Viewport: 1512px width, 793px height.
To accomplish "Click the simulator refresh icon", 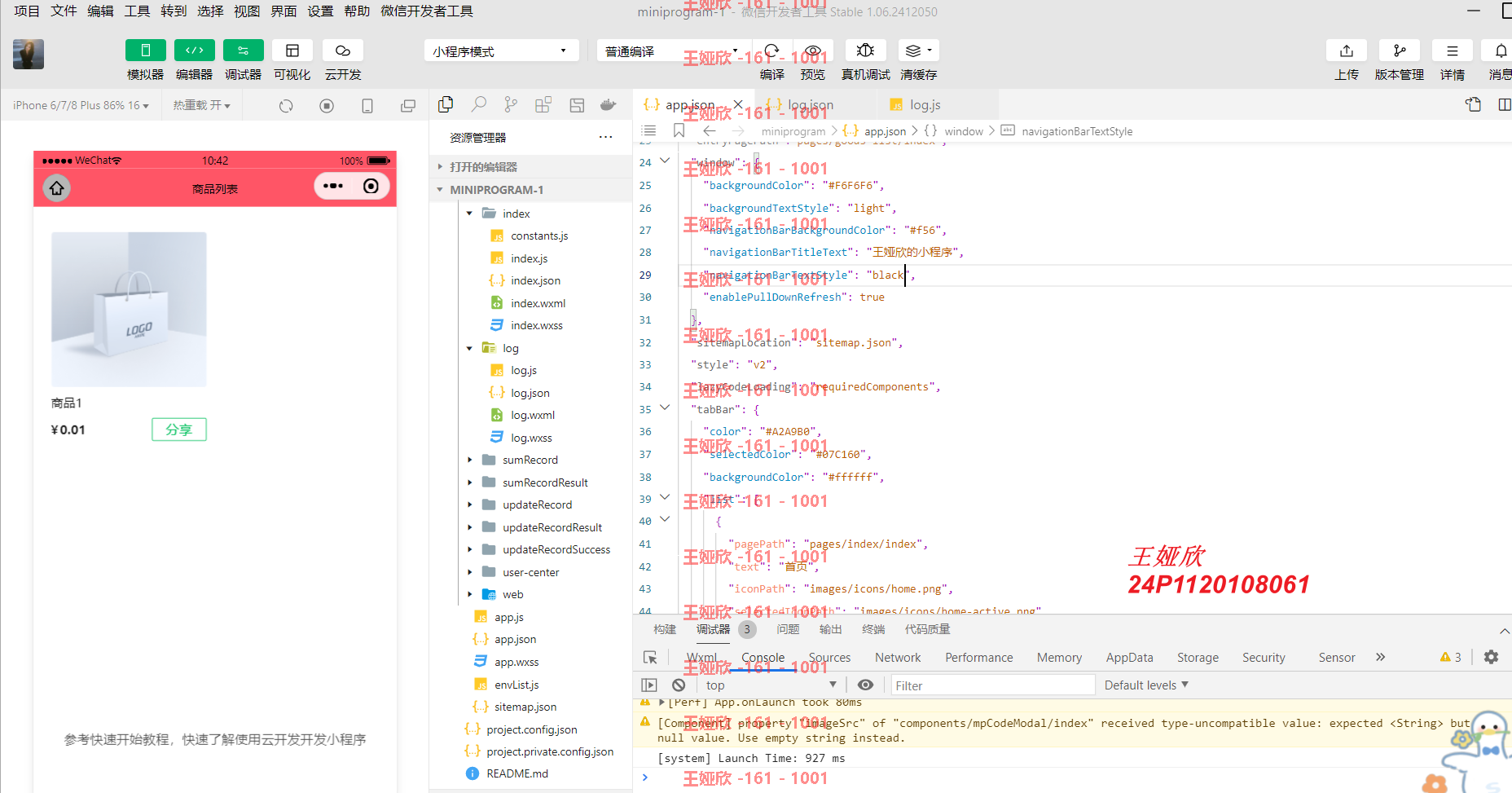I will [x=286, y=106].
